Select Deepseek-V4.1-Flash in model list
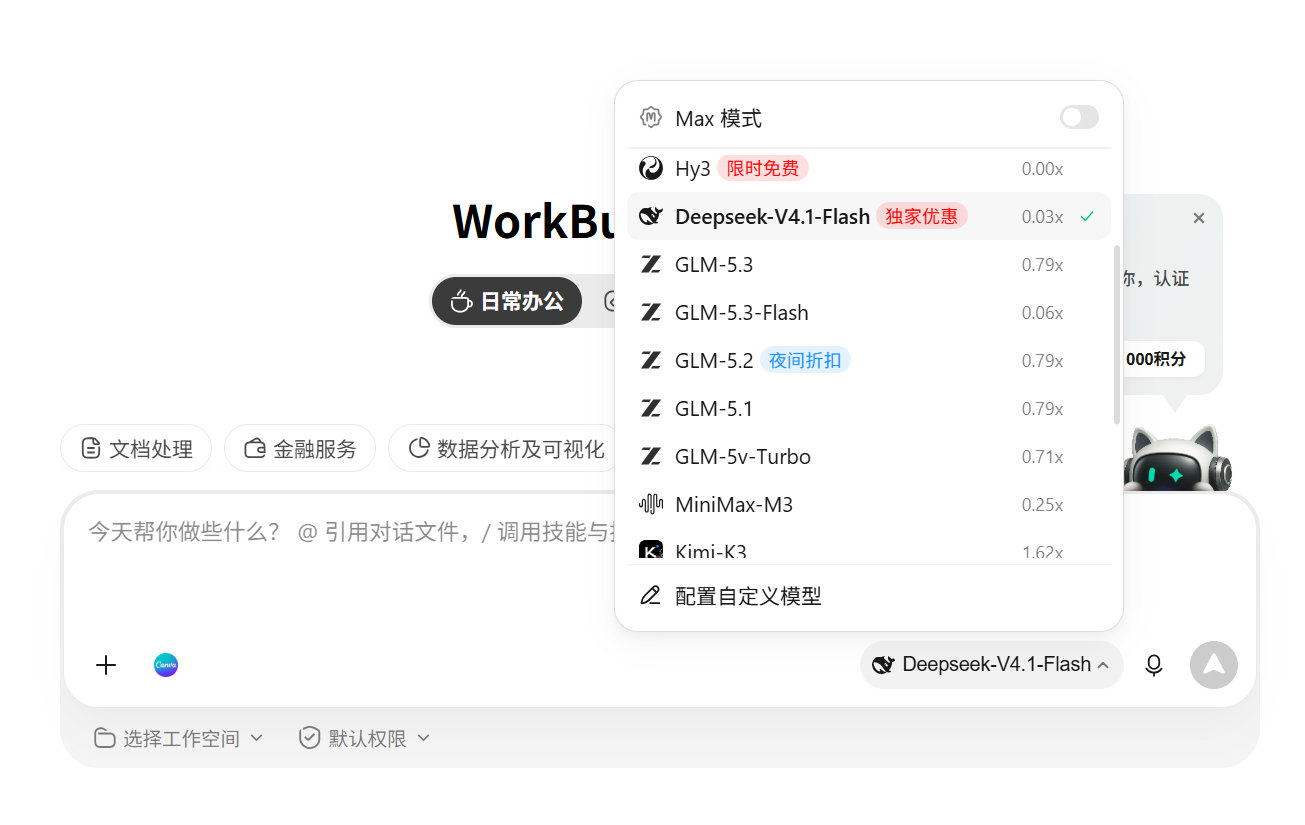Image resolution: width=1305 pixels, height=825 pixels. point(868,216)
